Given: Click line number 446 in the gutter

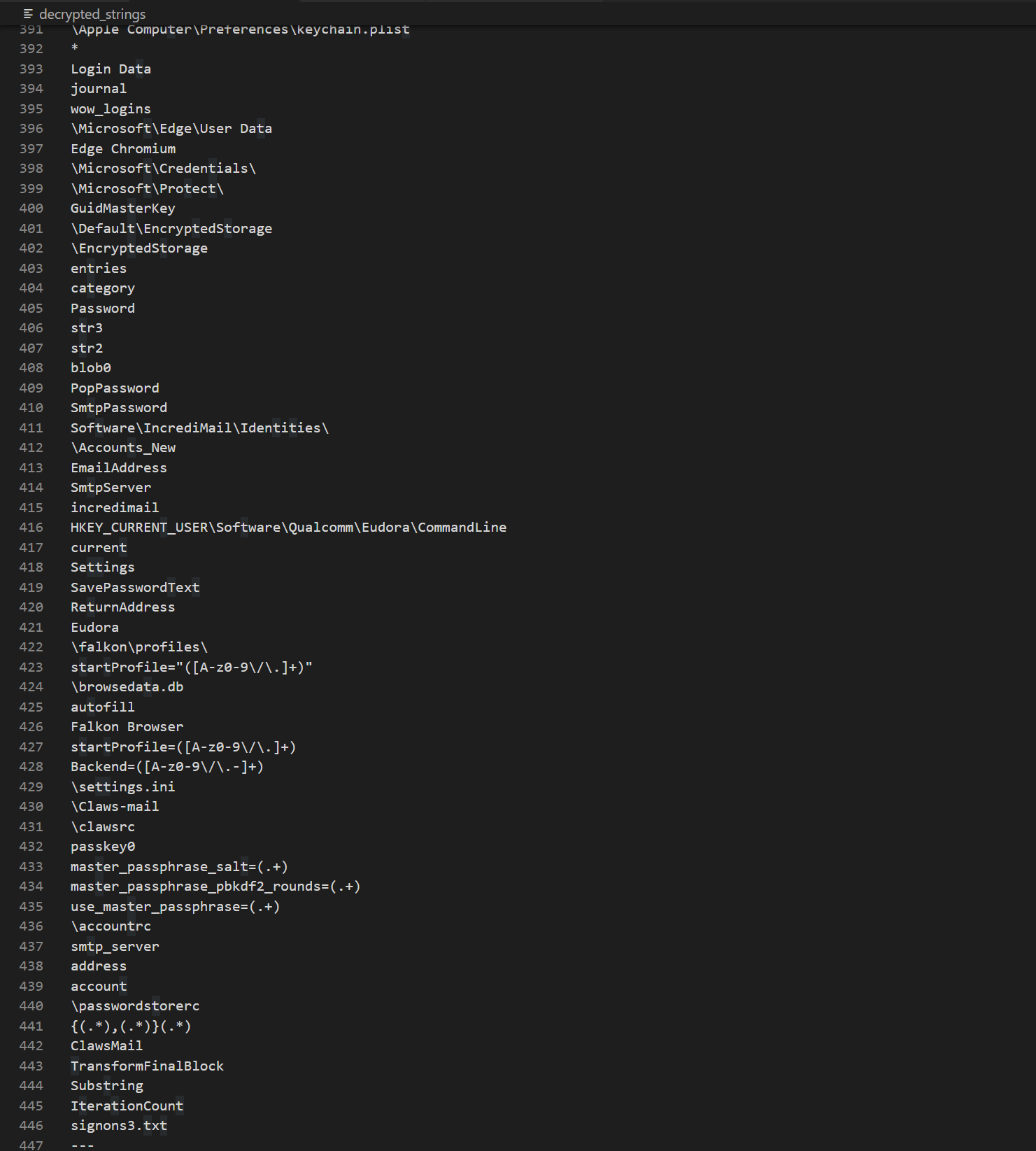Looking at the screenshot, I should click(x=31, y=1126).
